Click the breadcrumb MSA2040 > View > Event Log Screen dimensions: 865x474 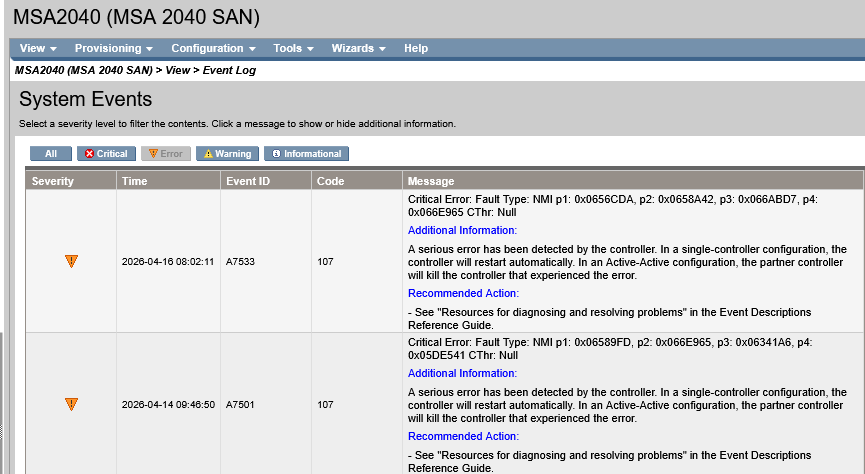tap(135, 70)
